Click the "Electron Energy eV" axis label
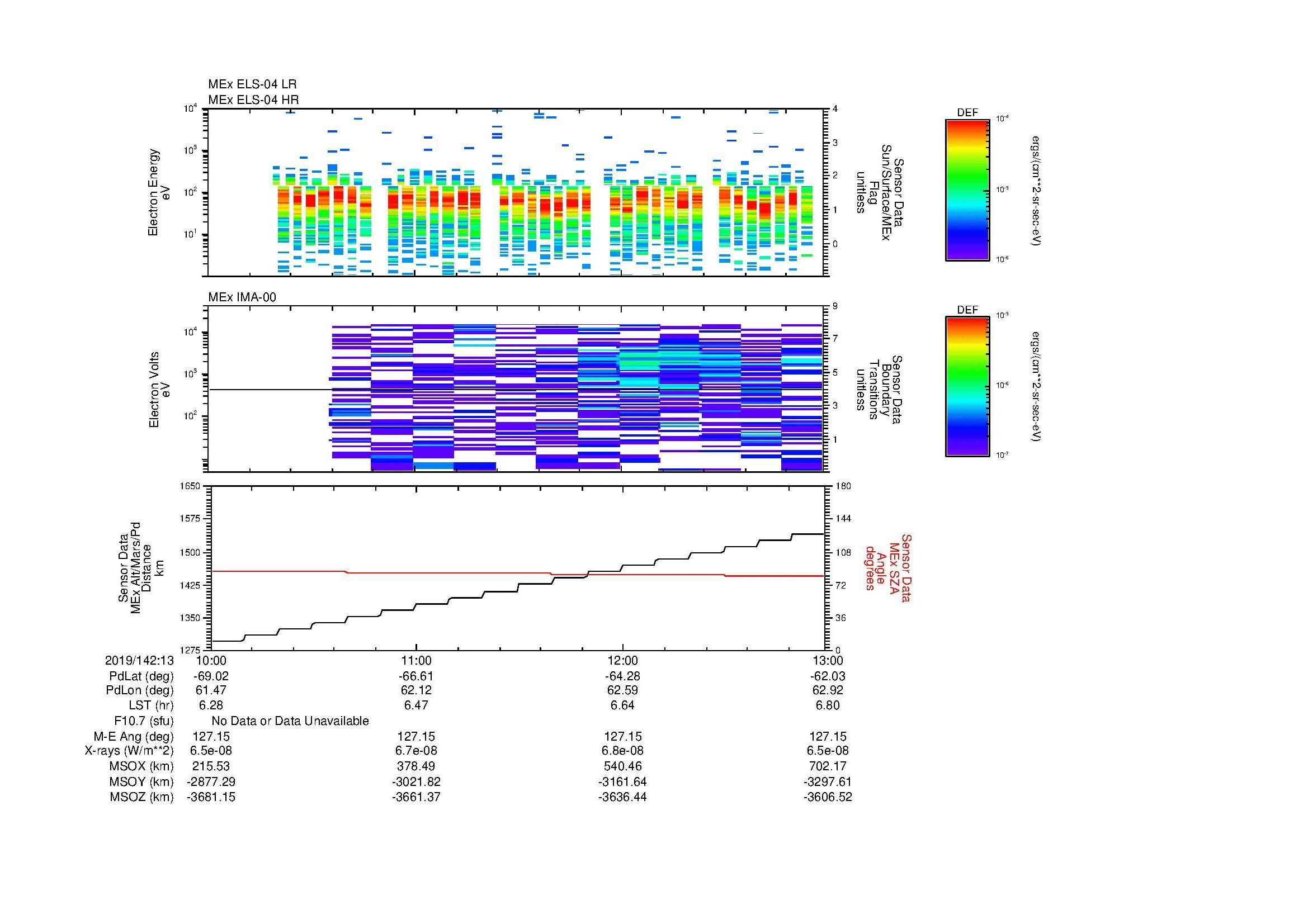The width and height of the screenshot is (1308, 924). (159, 192)
